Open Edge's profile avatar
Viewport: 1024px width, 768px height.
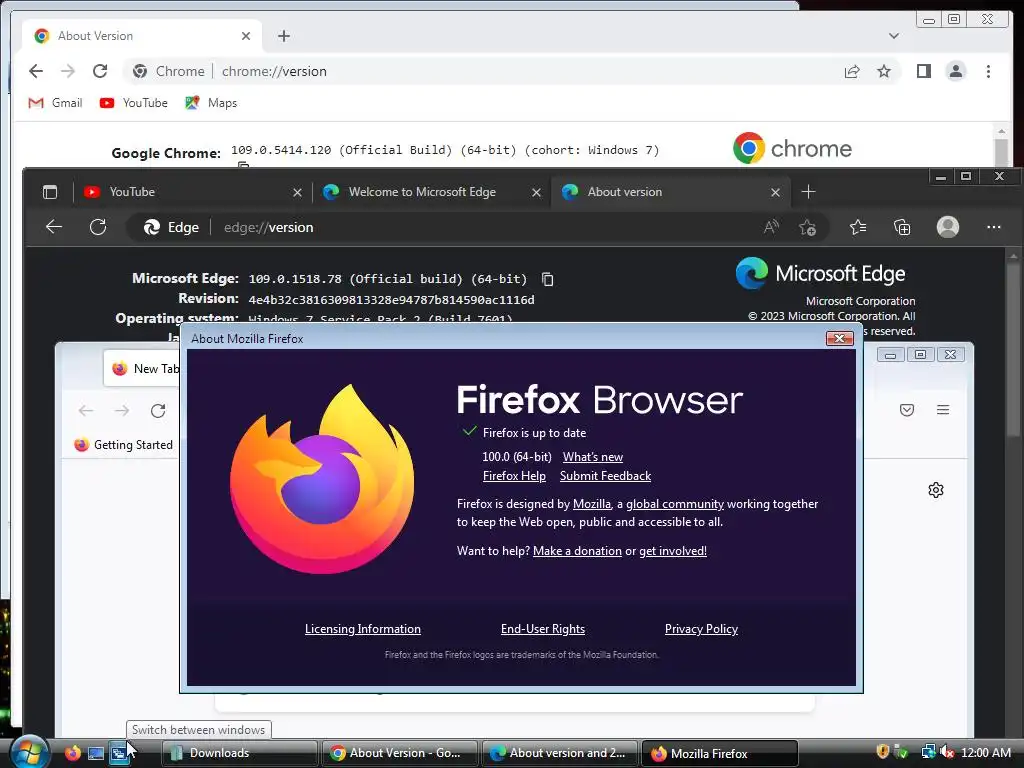pyautogui.click(x=948, y=227)
